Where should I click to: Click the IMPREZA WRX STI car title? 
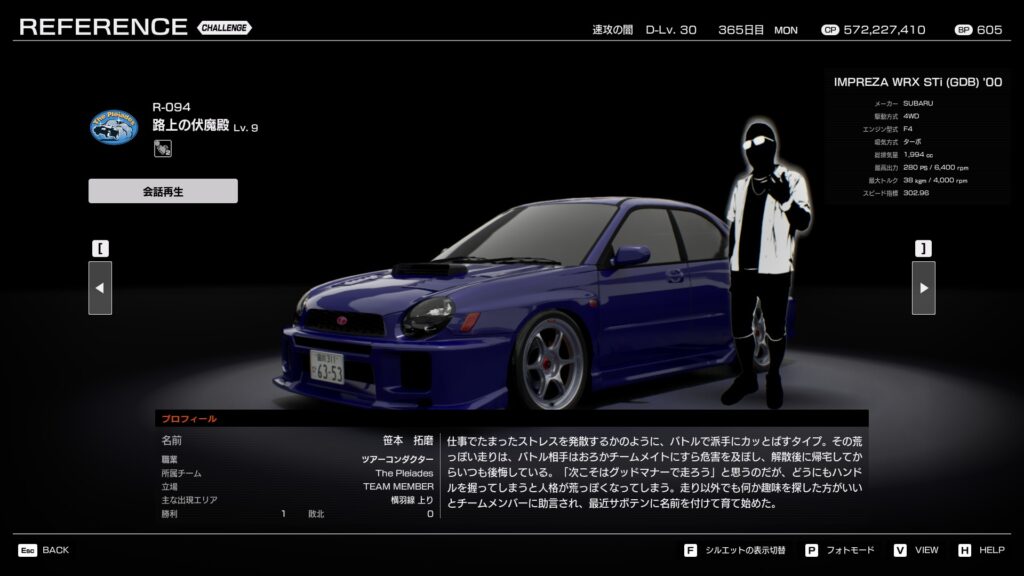pos(917,82)
